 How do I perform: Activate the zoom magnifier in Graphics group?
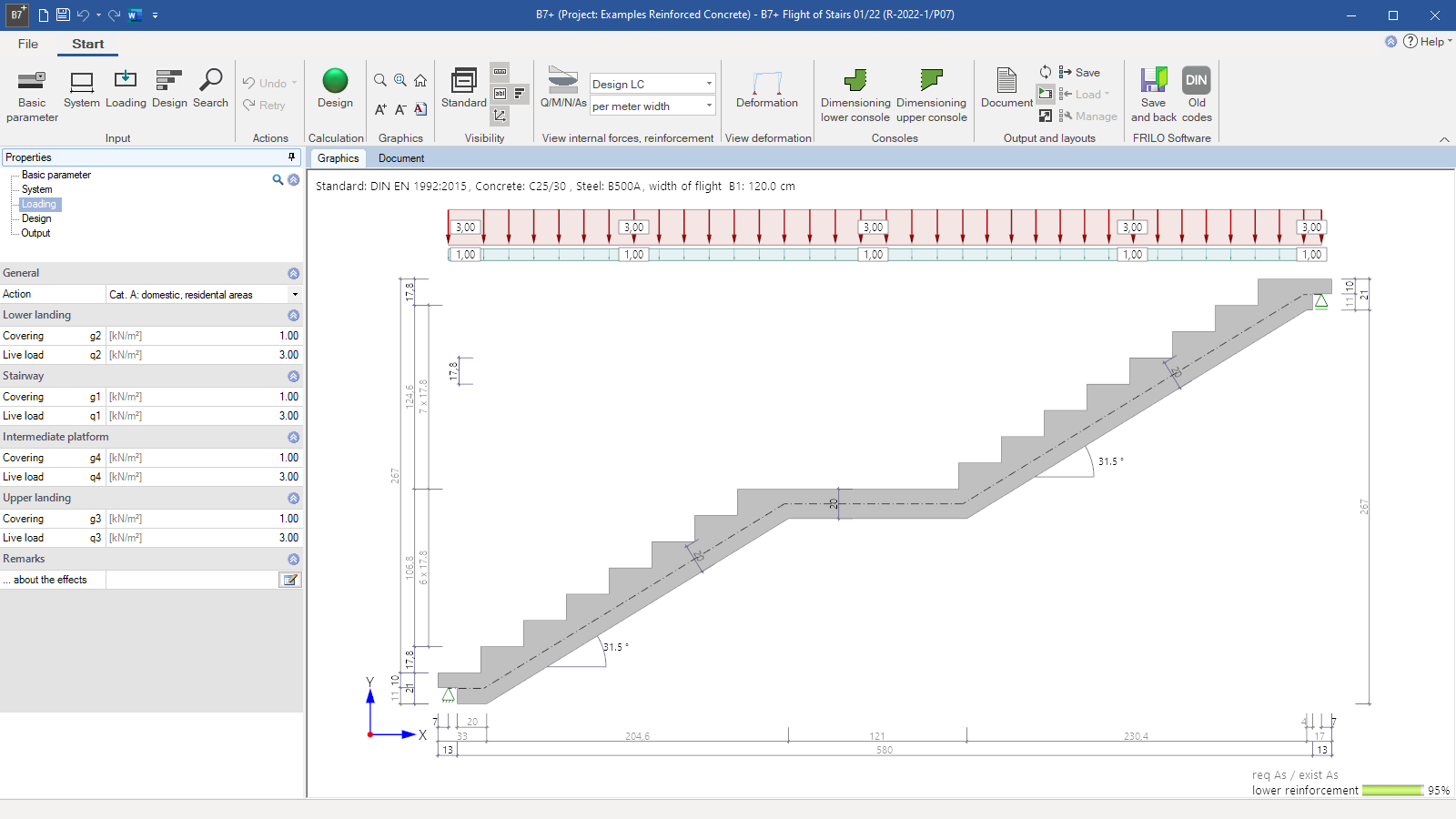tap(380, 80)
